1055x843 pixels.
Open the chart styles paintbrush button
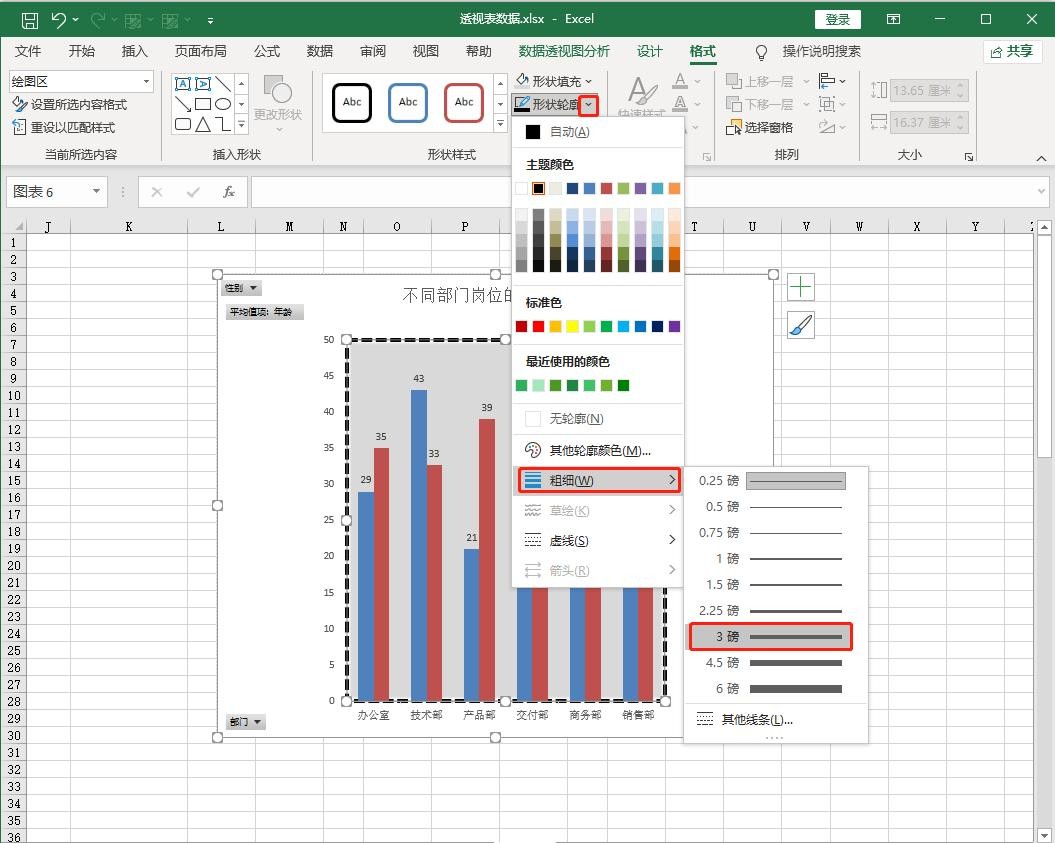pyautogui.click(x=800, y=325)
